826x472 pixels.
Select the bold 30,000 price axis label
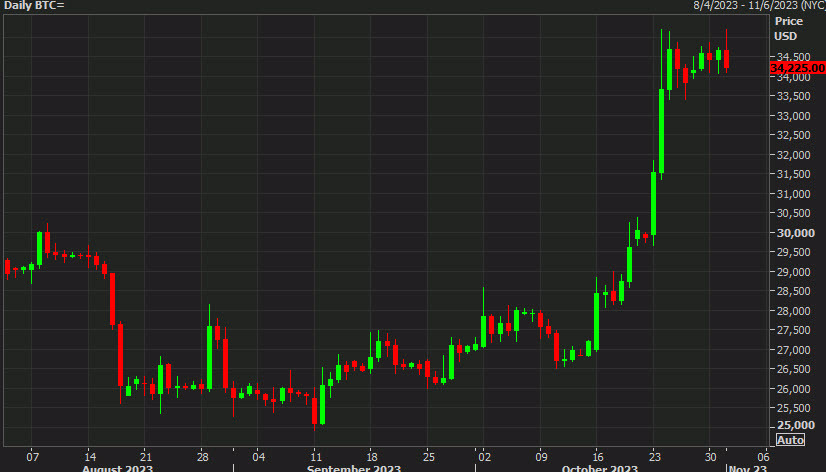(x=795, y=233)
